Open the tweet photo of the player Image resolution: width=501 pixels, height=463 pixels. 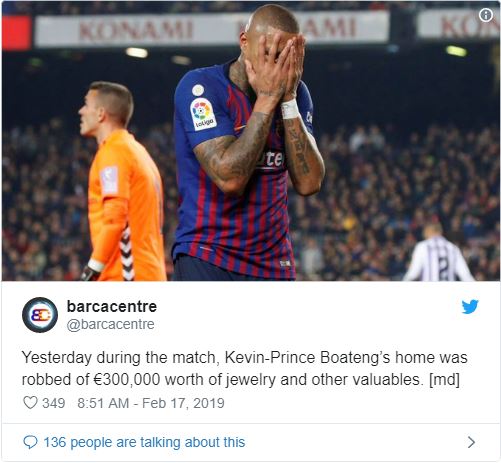click(x=251, y=141)
